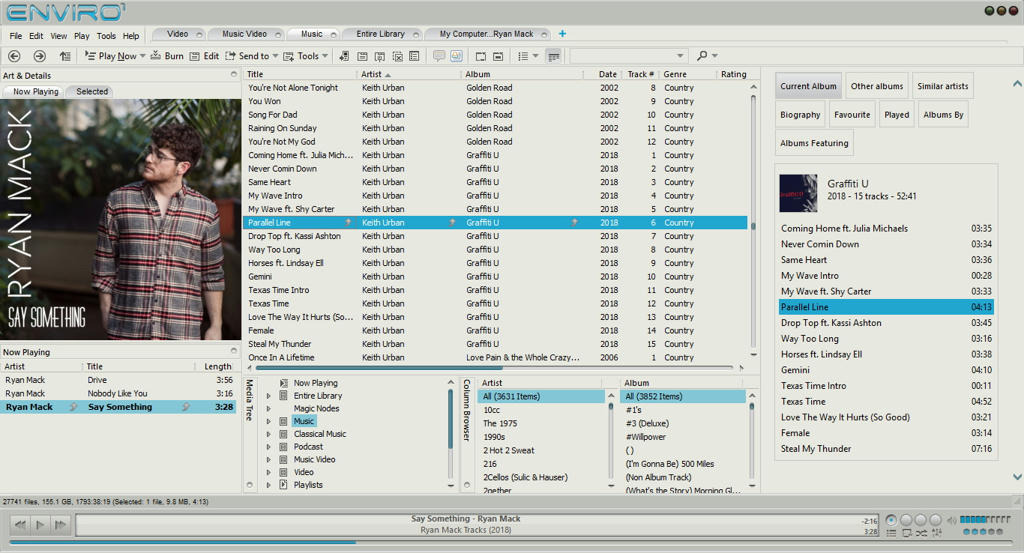
Task: Open the search options dropdown arrow
Action: (x=714, y=56)
